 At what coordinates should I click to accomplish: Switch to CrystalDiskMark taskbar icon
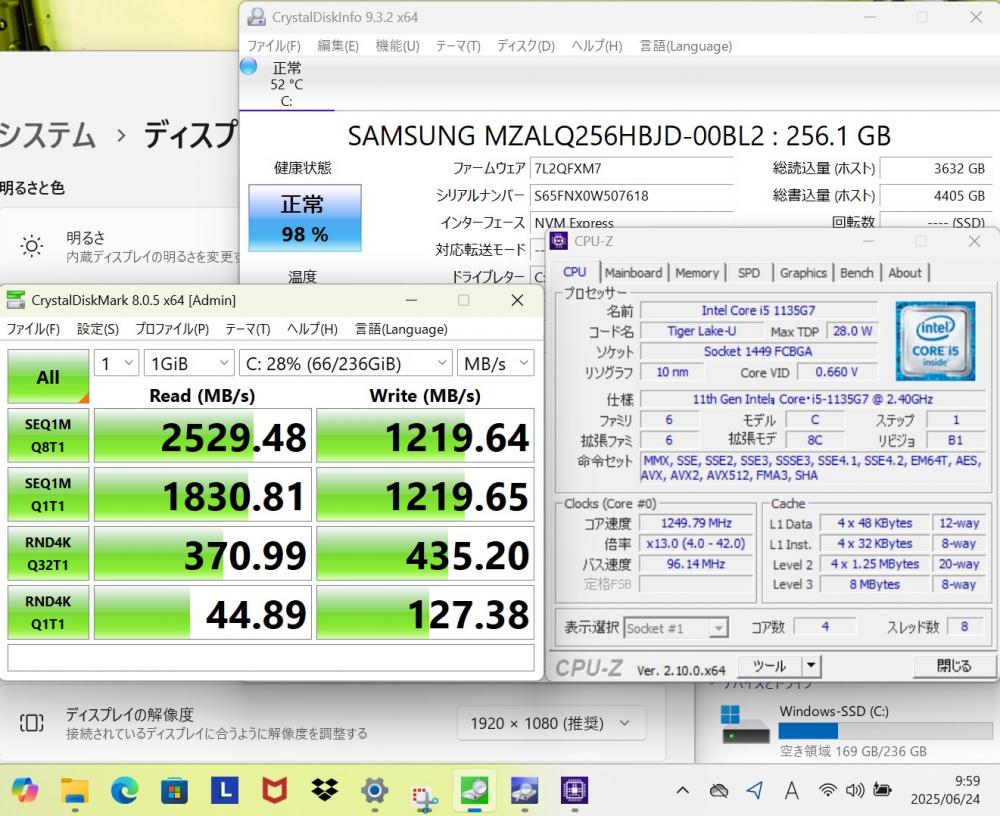pos(474,790)
